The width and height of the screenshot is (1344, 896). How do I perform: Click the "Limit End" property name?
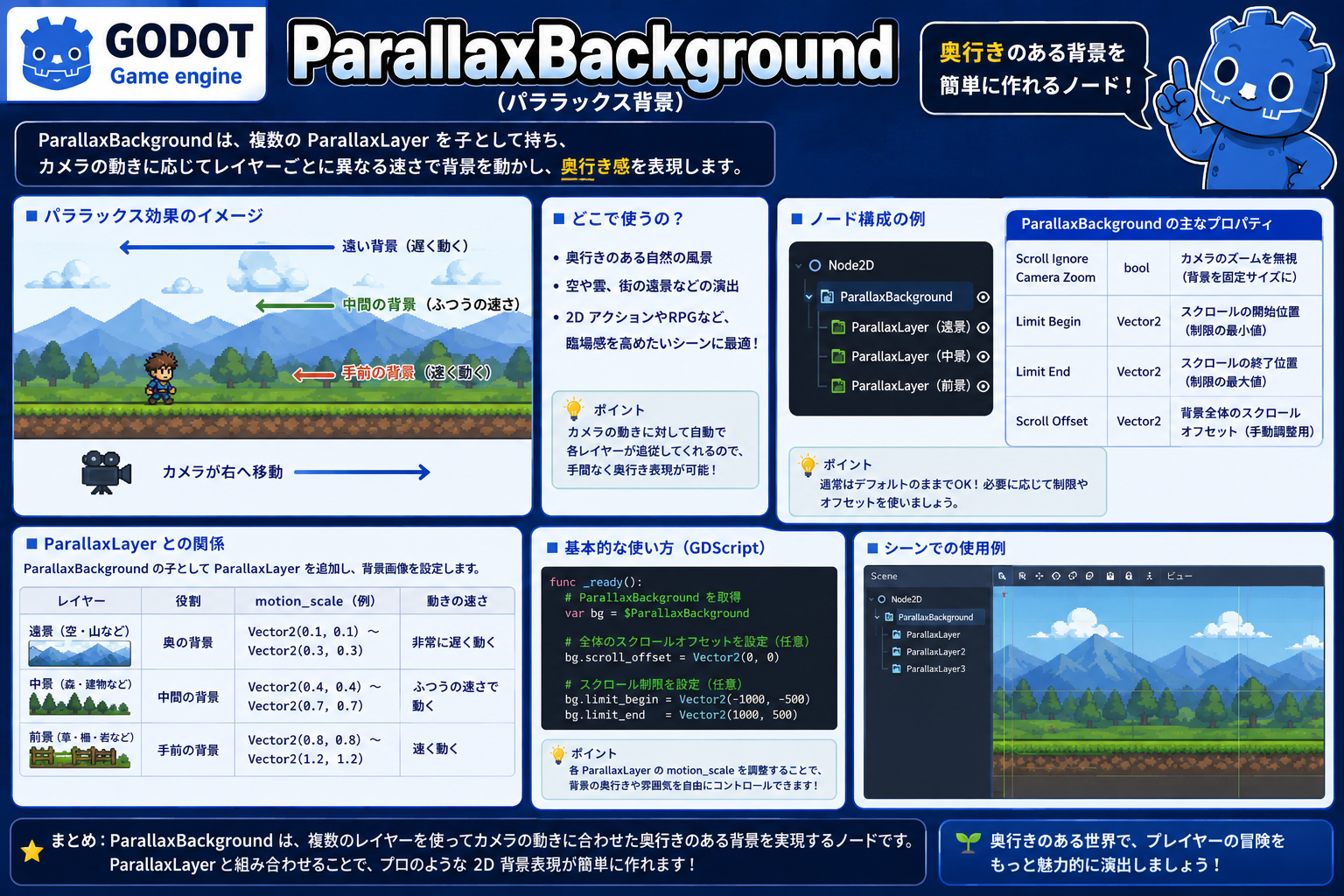pyautogui.click(x=1043, y=372)
